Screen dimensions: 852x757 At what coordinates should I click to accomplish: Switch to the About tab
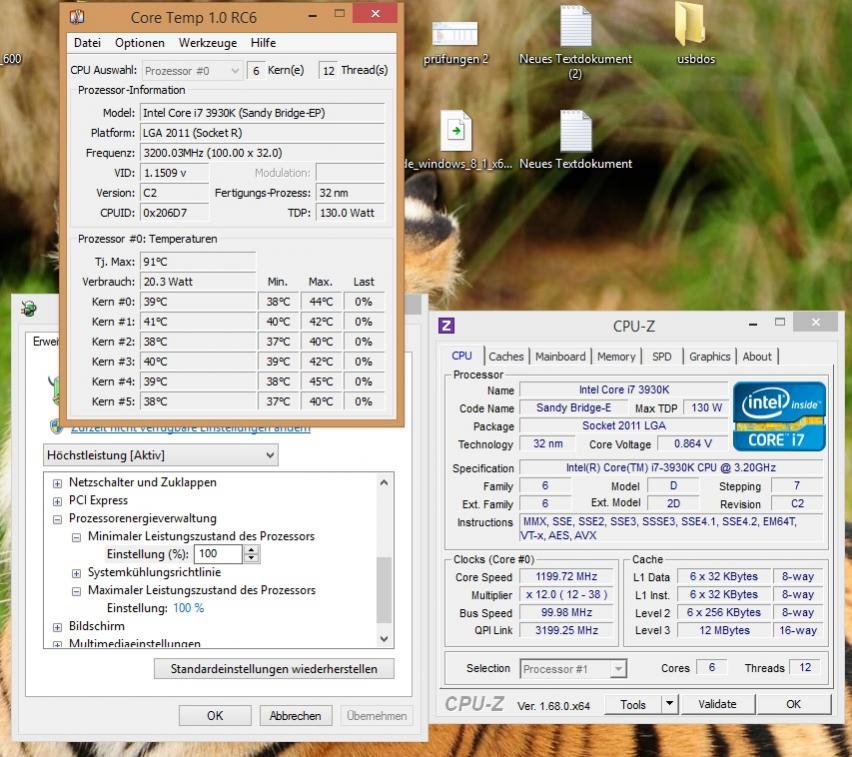click(x=757, y=356)
